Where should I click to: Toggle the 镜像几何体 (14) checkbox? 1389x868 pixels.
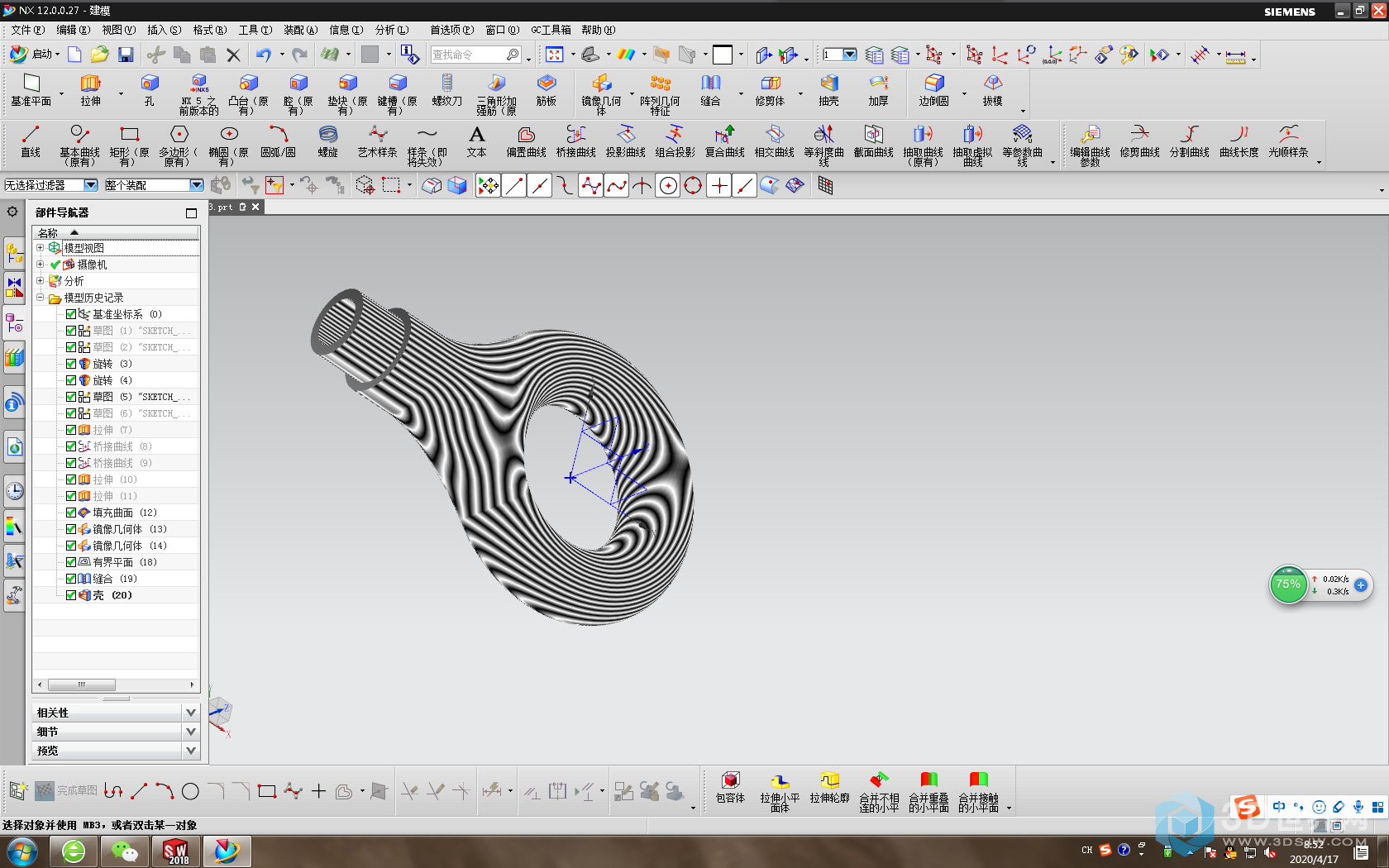point(71,546)
